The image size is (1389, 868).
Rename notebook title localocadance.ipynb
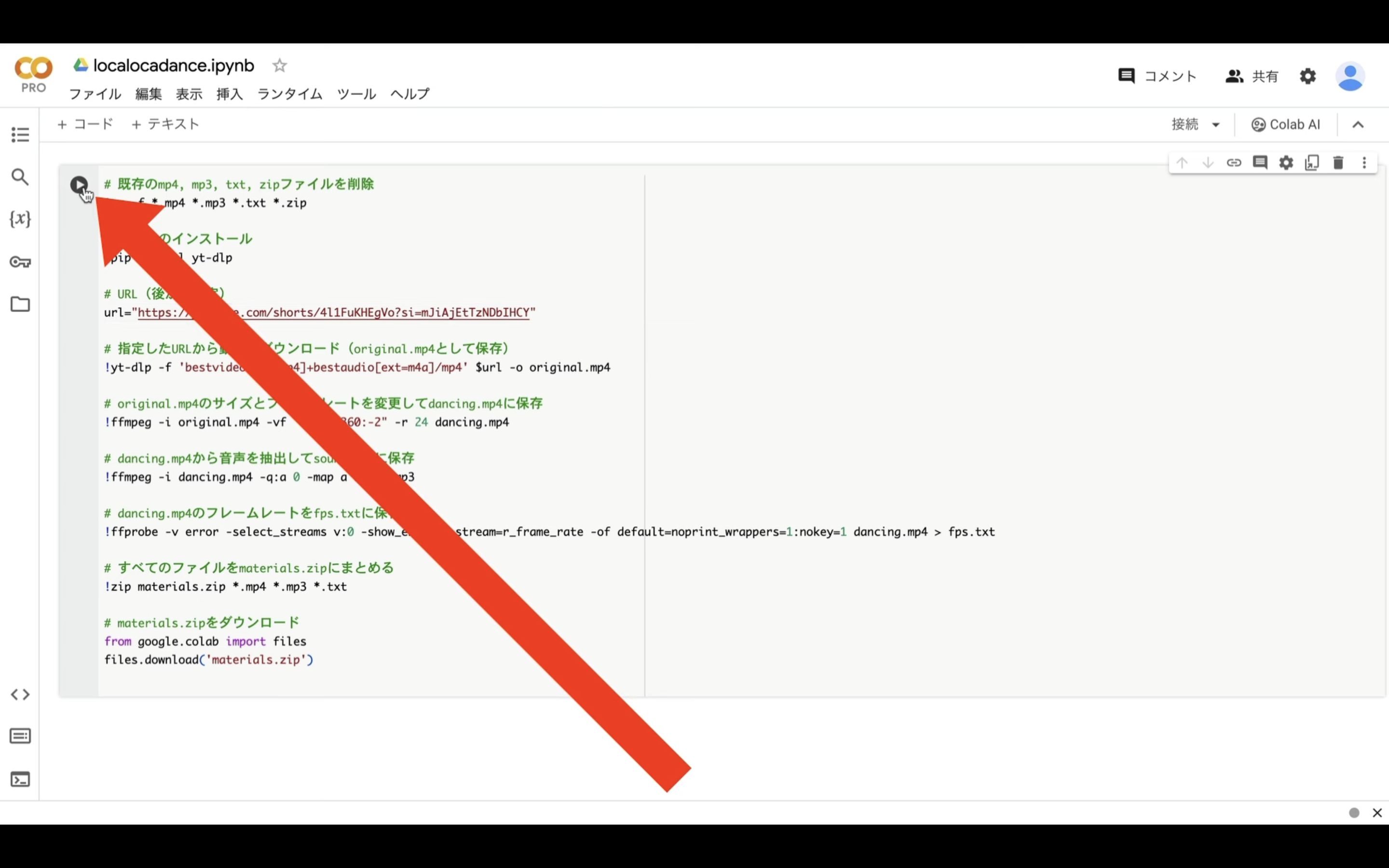pos(173,66)
